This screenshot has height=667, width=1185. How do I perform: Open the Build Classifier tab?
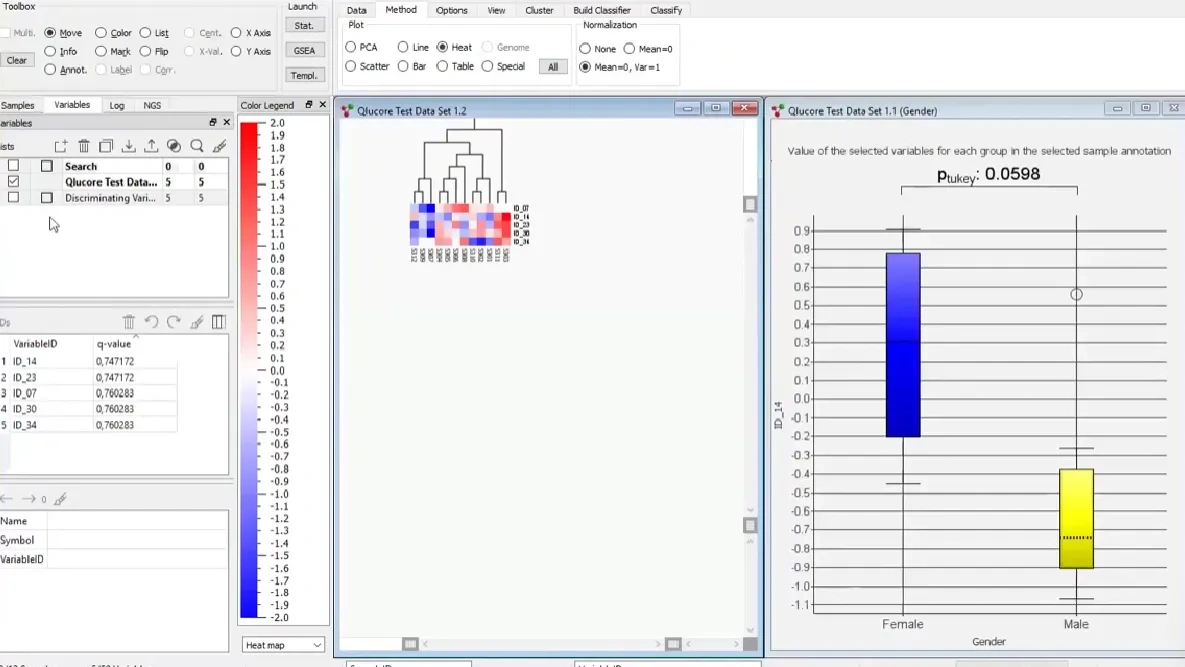tap(601, 10)
